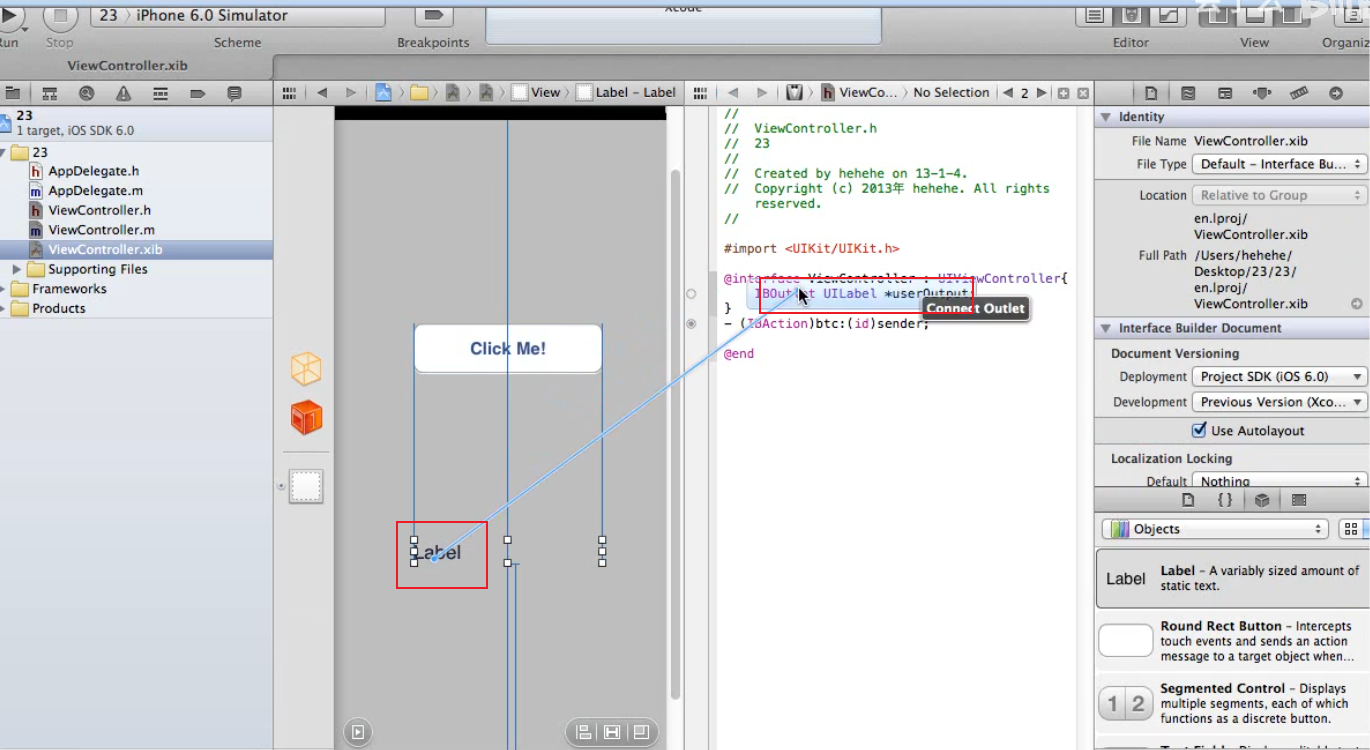
Task: Click the Click Me! button on canvas
Action: tap(508, 349)
